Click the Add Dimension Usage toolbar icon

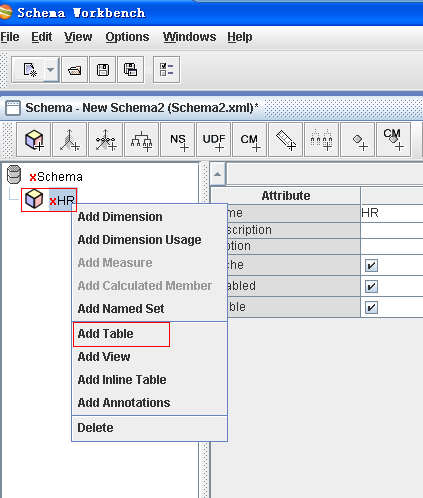coord(106,140)
